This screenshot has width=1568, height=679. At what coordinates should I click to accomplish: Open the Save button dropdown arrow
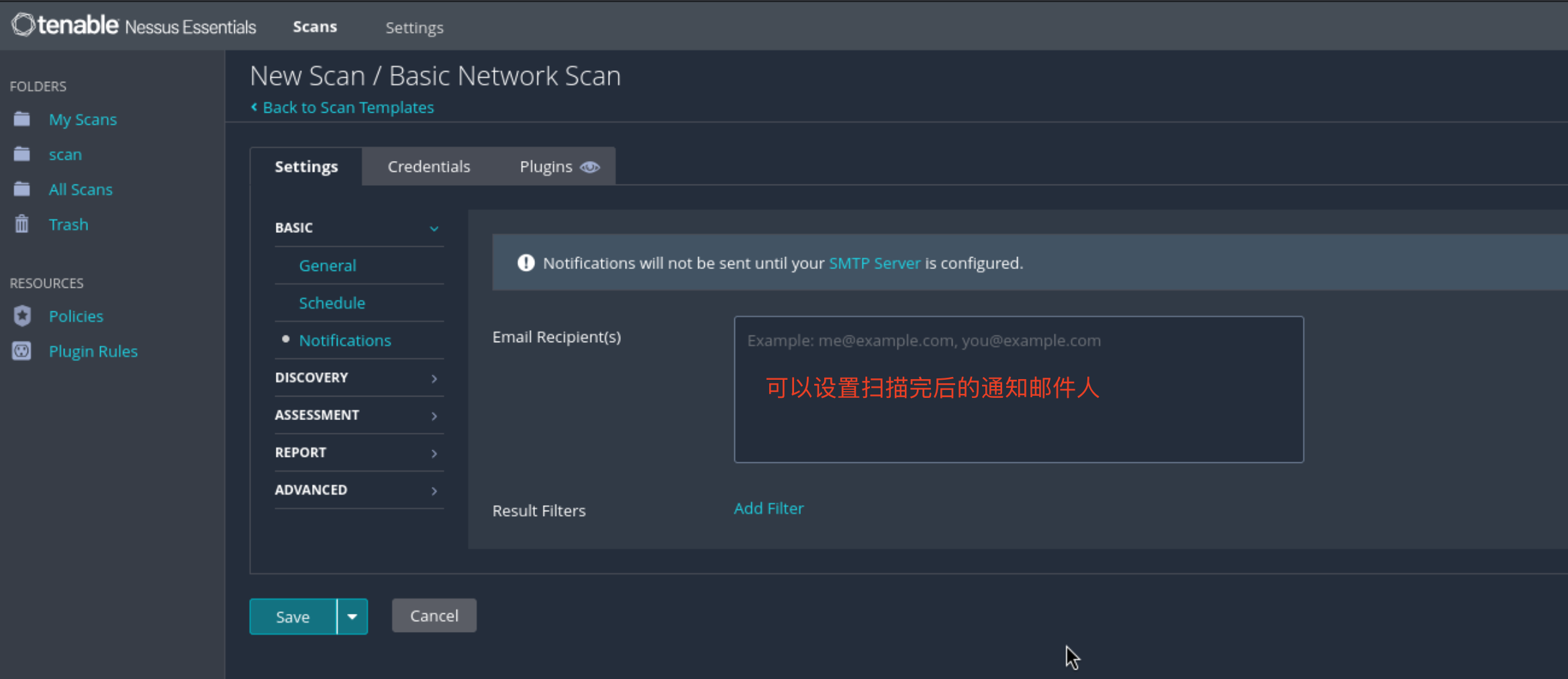click(352, 616)
